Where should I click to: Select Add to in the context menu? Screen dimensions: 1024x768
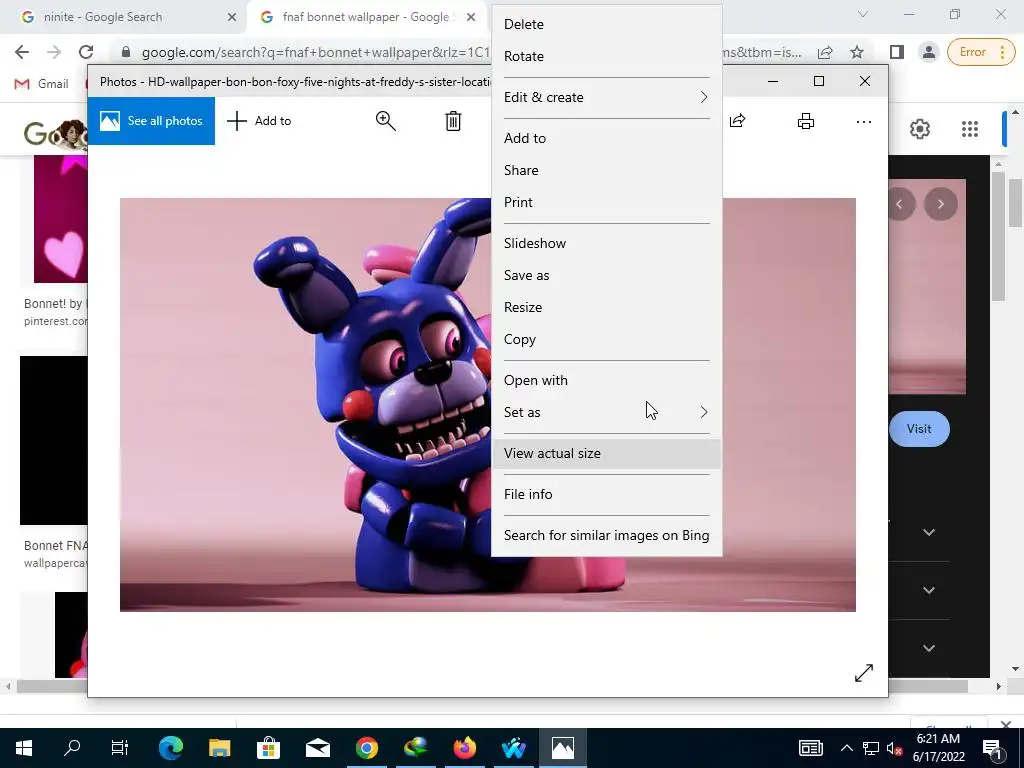pyautogui.click(x=607, y=138)
